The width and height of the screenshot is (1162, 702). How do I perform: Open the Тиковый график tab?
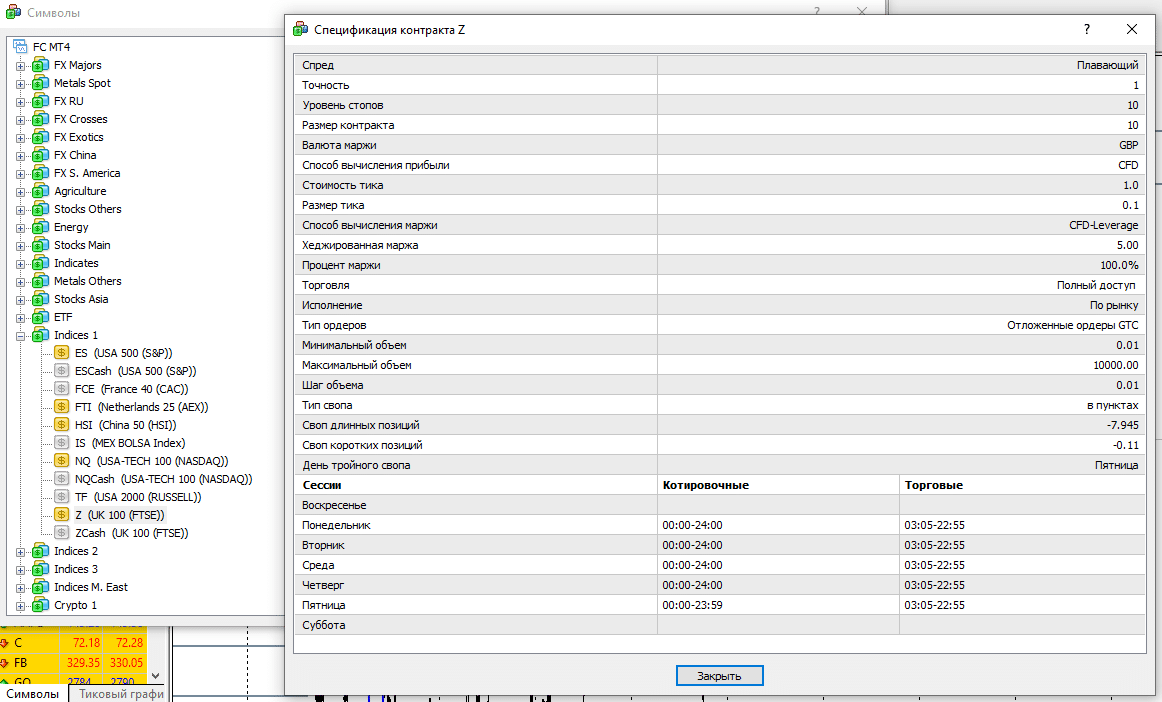click(120, 693)
